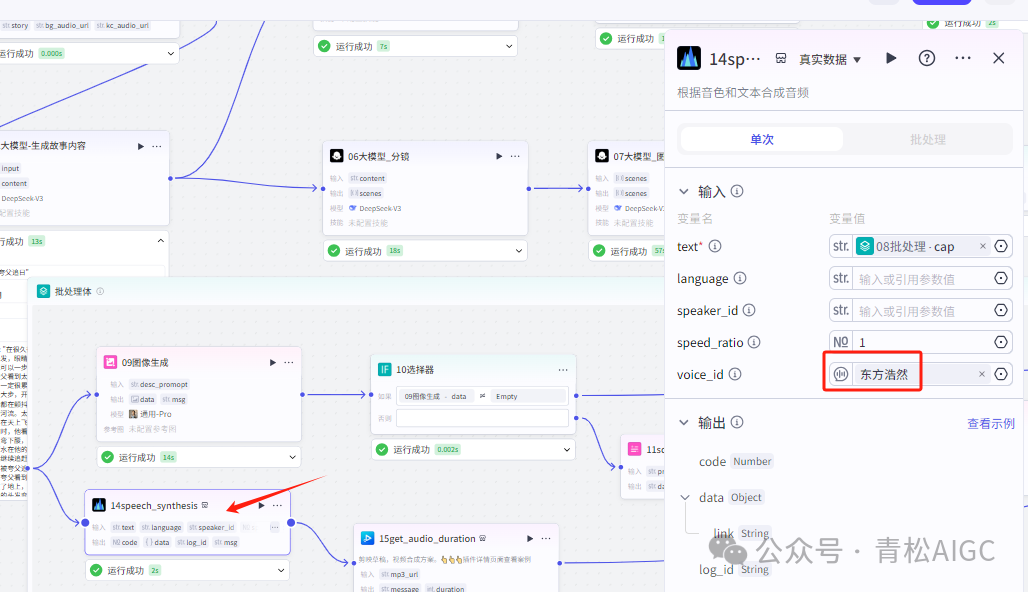Remove the 08批处理 · cap reference

pos(982,246)
